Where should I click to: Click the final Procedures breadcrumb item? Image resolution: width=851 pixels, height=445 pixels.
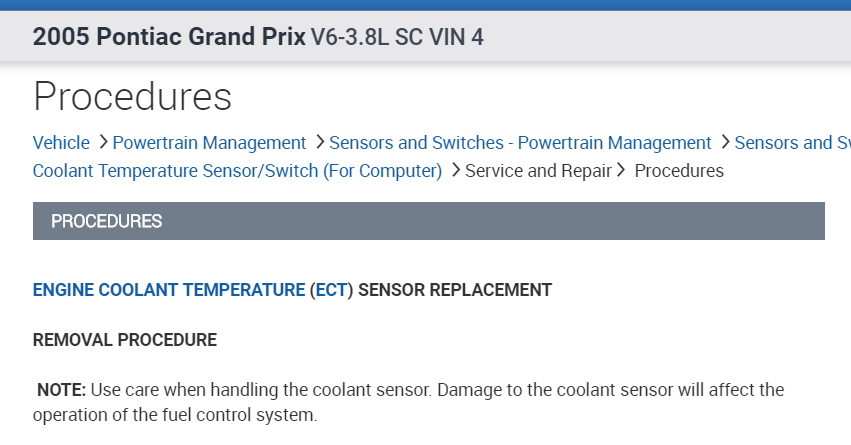coord(679,171)
